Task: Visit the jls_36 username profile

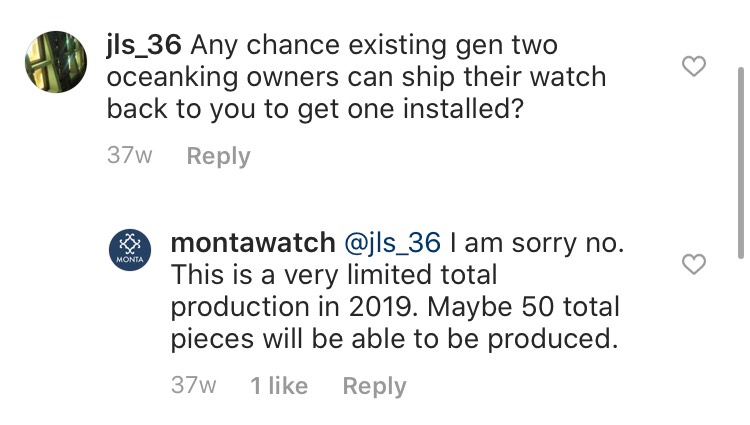Action: (144, 45)
